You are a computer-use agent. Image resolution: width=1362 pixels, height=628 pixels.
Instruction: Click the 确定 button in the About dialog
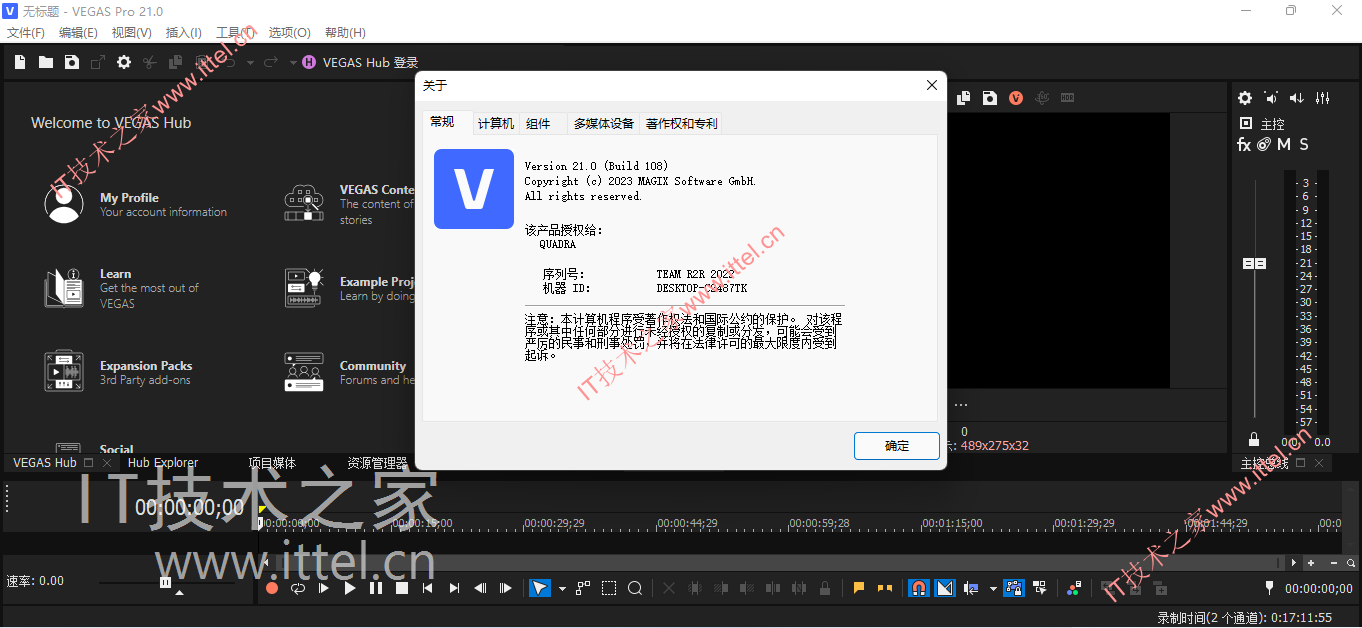[897, 446]
